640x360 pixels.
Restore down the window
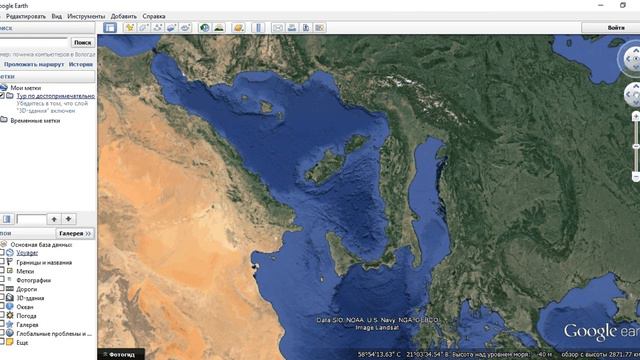623,5
